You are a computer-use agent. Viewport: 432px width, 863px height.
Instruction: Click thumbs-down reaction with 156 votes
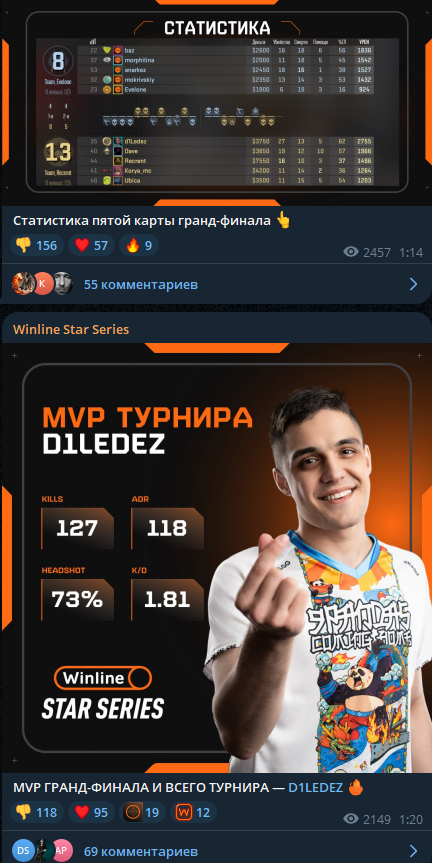37,245
